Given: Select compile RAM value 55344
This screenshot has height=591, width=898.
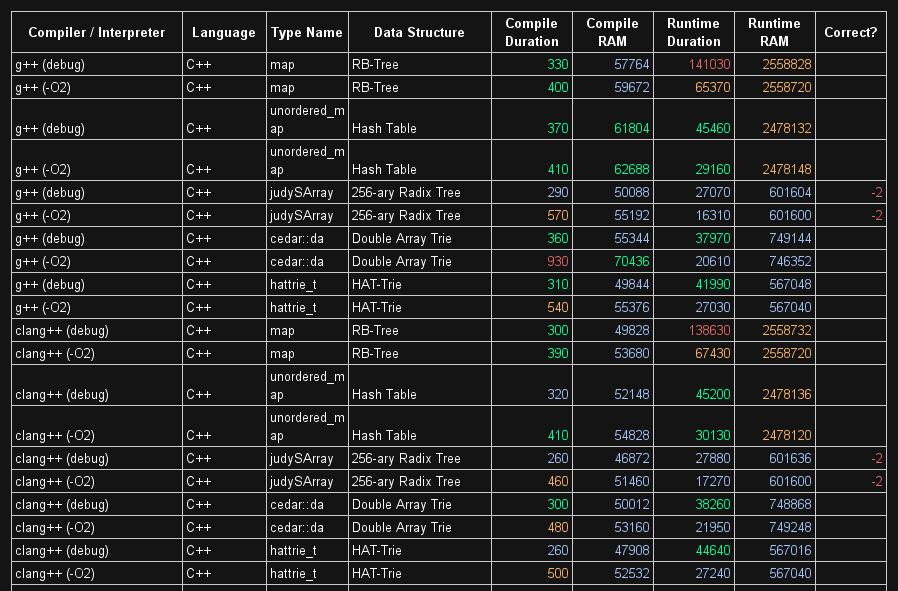Looking at the screenshot, I should tap(632, 238).
